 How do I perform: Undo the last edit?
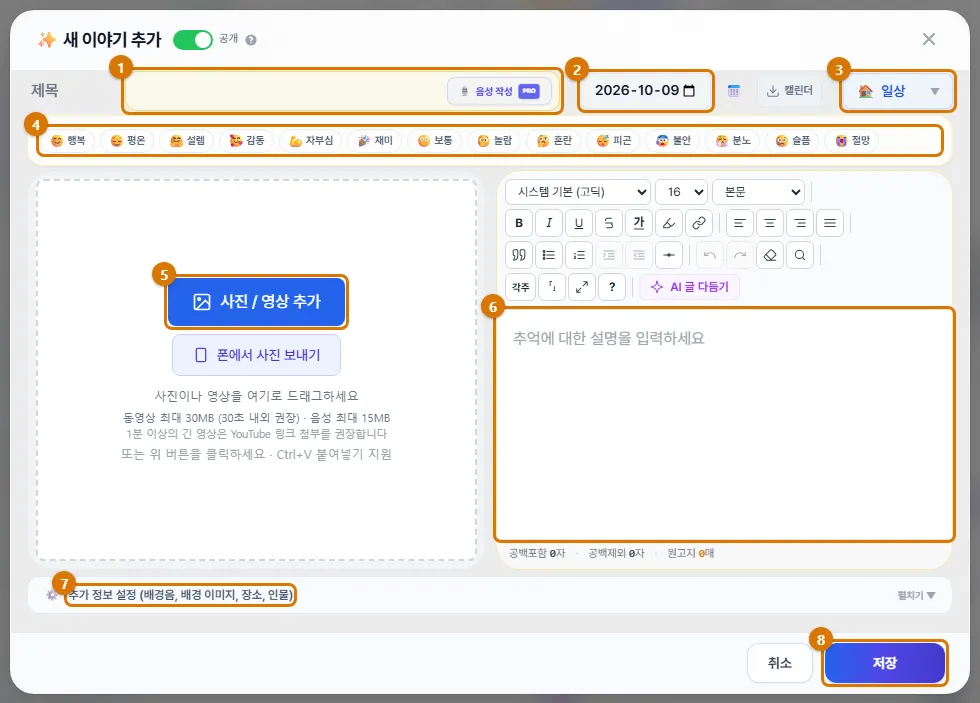[x=709, y=255]
